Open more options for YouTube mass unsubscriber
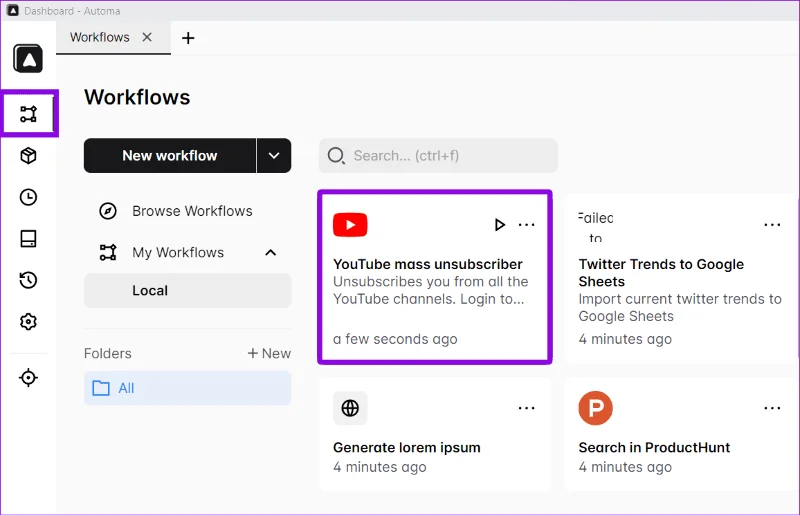Screen dimensions: 800x516 tap(527, 225)
